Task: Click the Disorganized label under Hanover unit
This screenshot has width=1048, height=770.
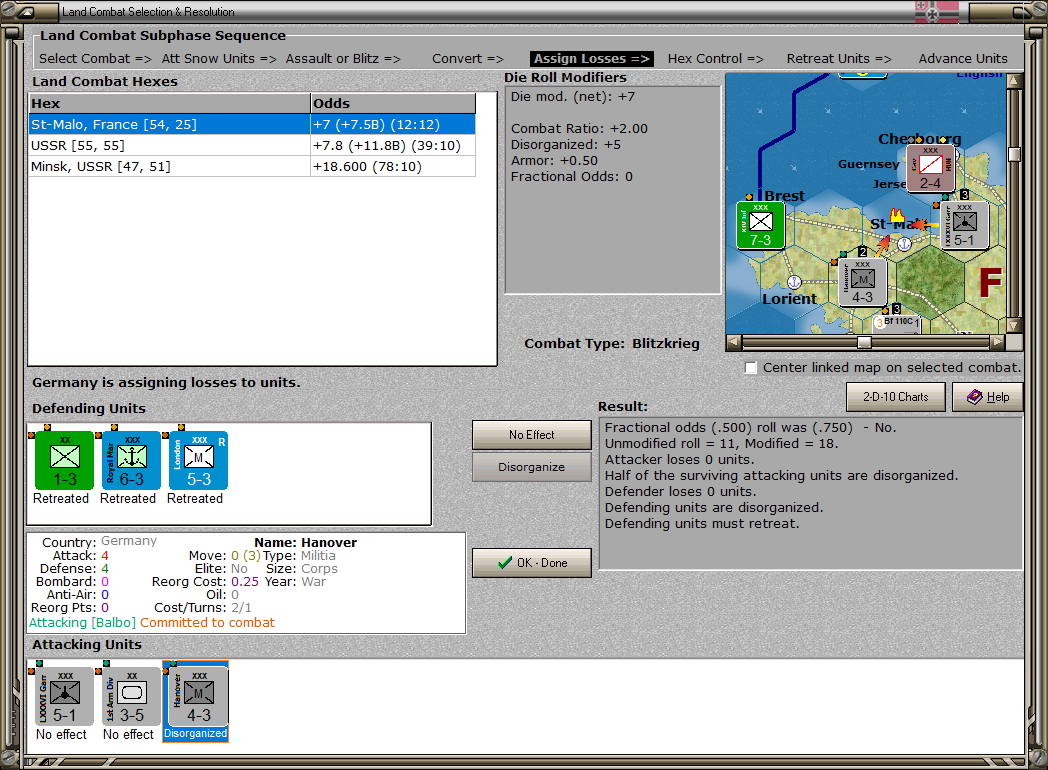Action: click(195, 733)
